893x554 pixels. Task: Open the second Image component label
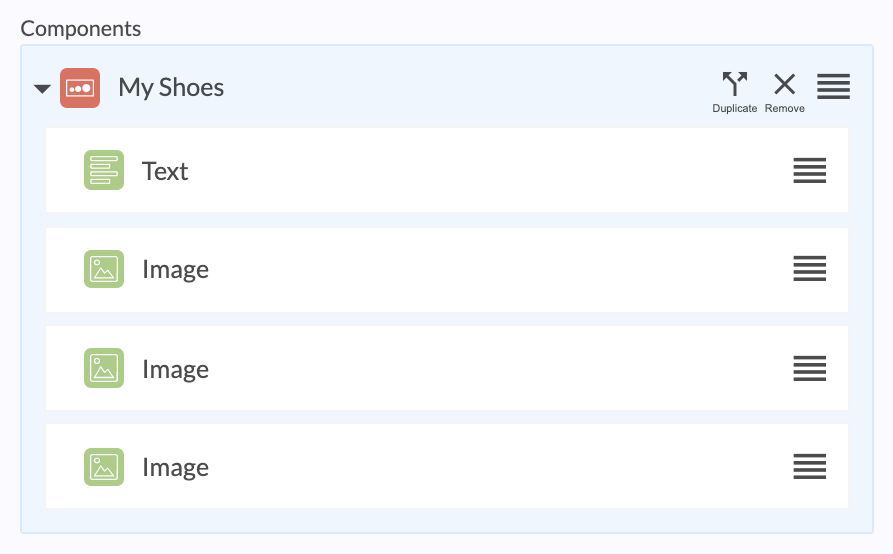(175, 369)
